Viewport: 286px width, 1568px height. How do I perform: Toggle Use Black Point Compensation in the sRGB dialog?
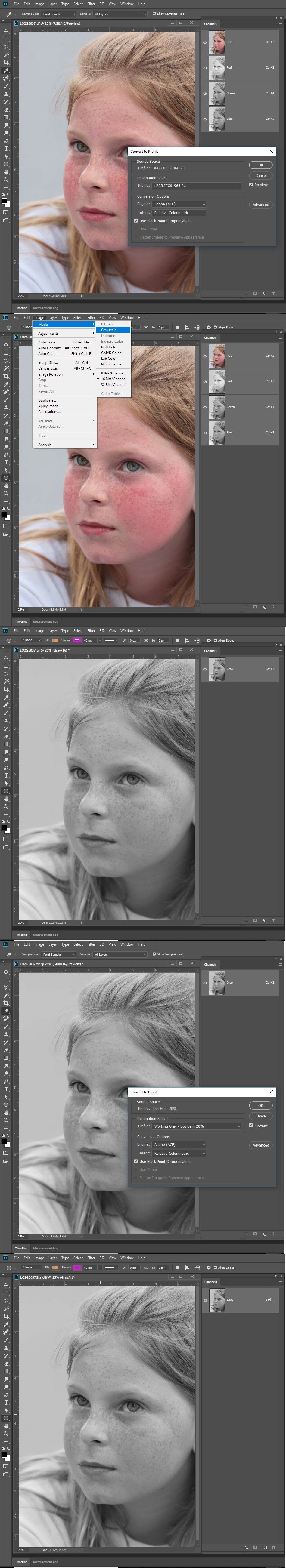click(x=135, y=221)
